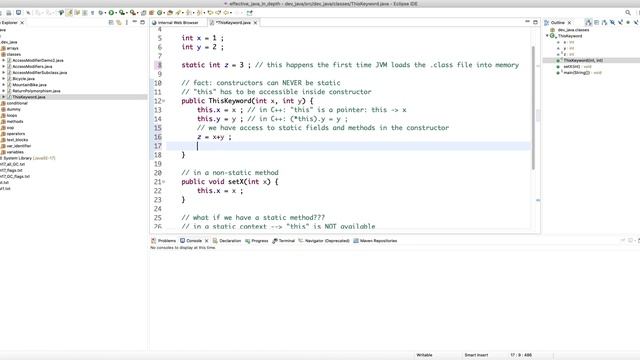Viewport: 640px width, 360px height.
Task: Fold the setX method at line 21
Action: pyautogui.click(x=164, y=182)
